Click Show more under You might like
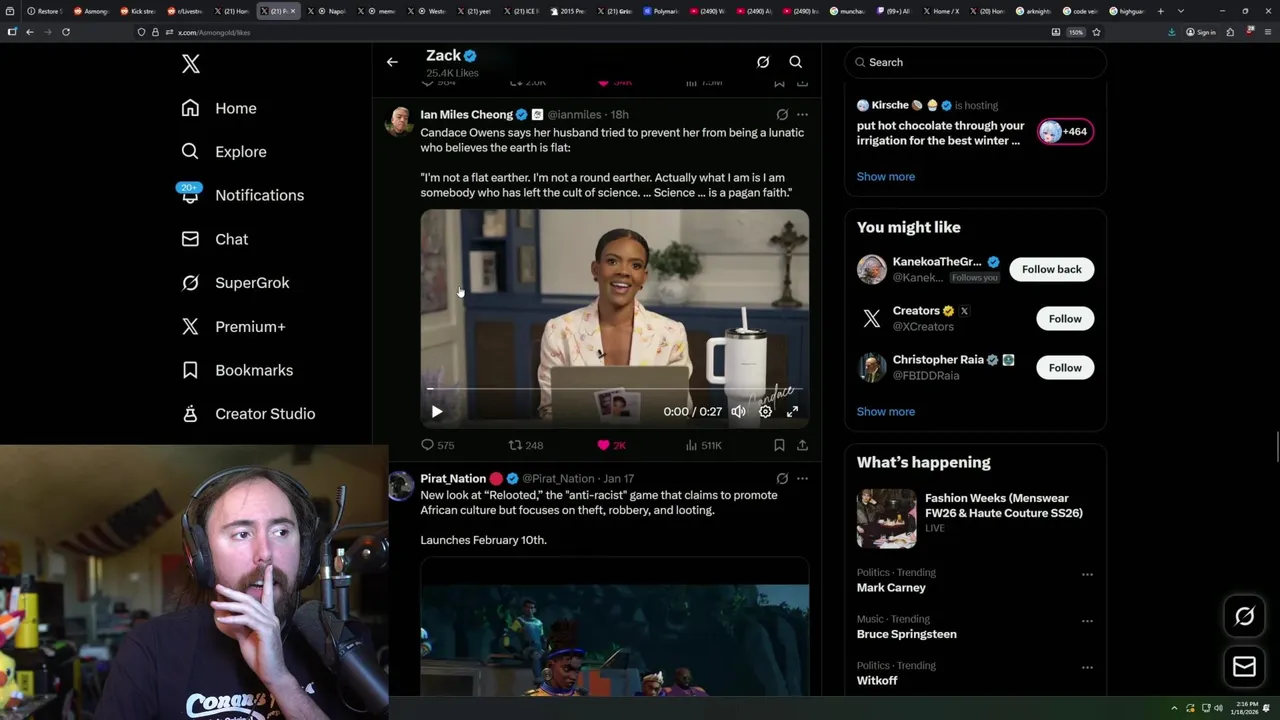Image resolution: width=1280 pixels, height=720 pixels. click(x=885, y=412)
